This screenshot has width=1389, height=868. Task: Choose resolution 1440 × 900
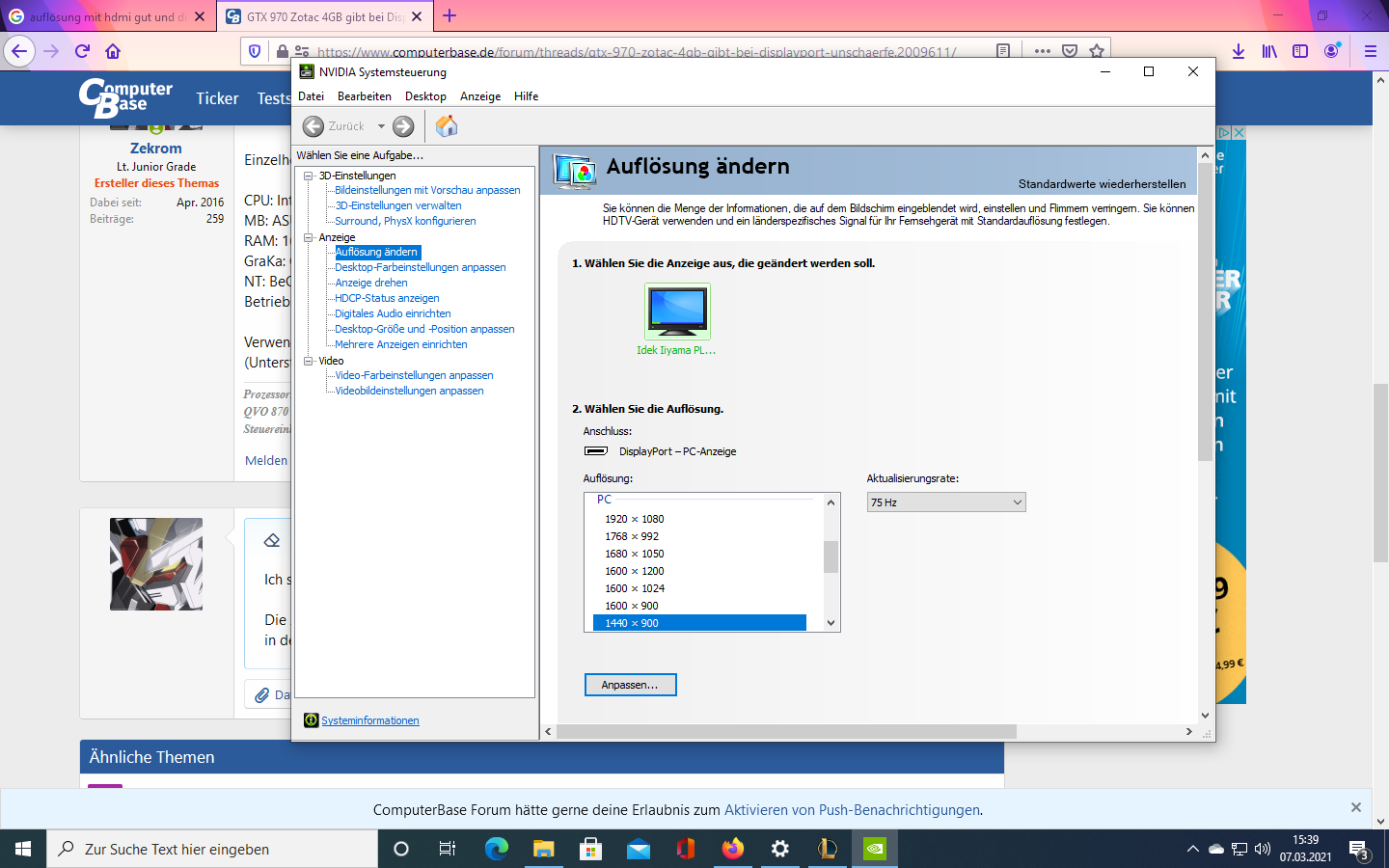[699, 623]
